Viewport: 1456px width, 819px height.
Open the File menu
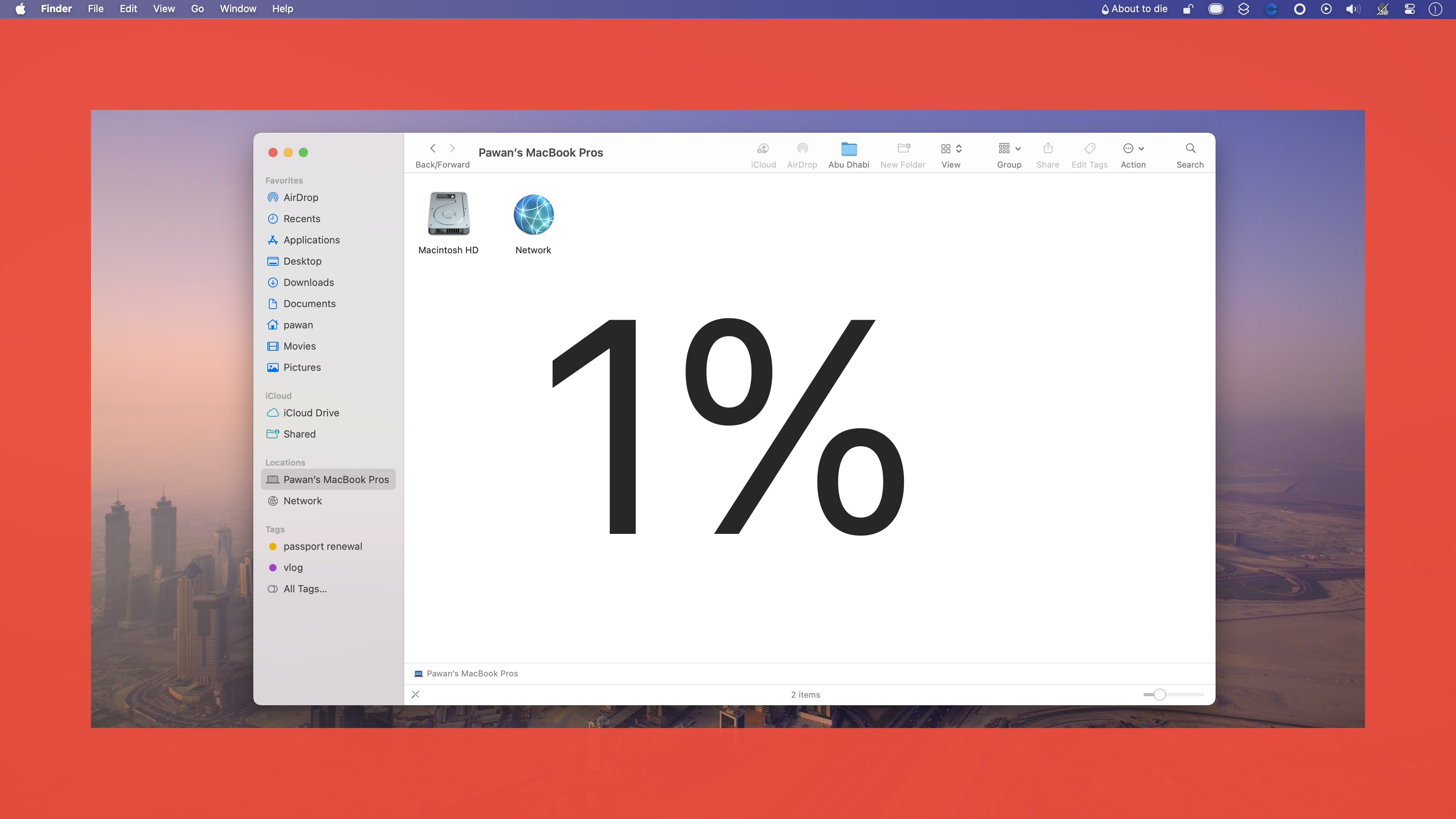click(96, 8)
